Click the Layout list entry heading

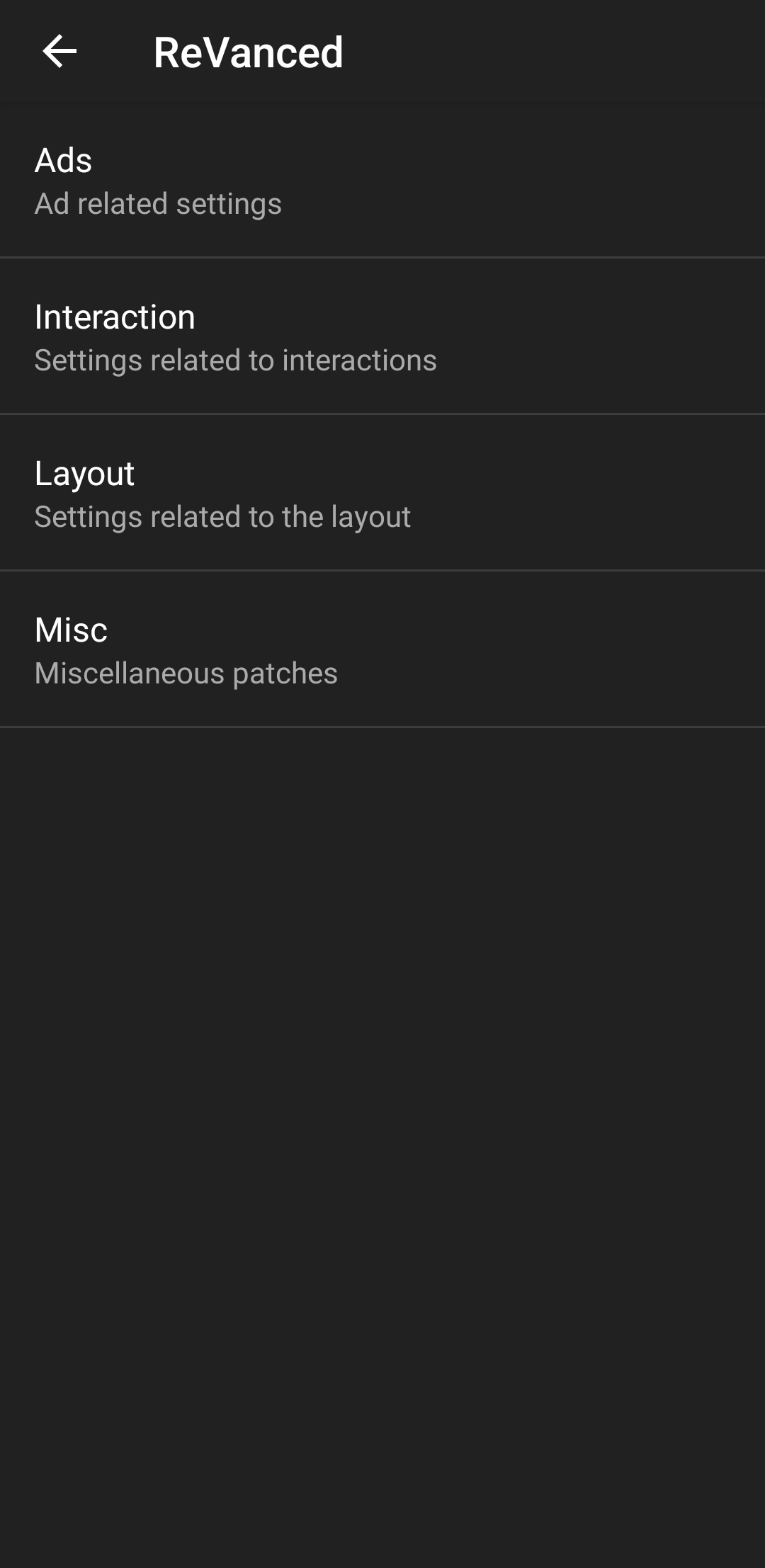click(85, 473)
